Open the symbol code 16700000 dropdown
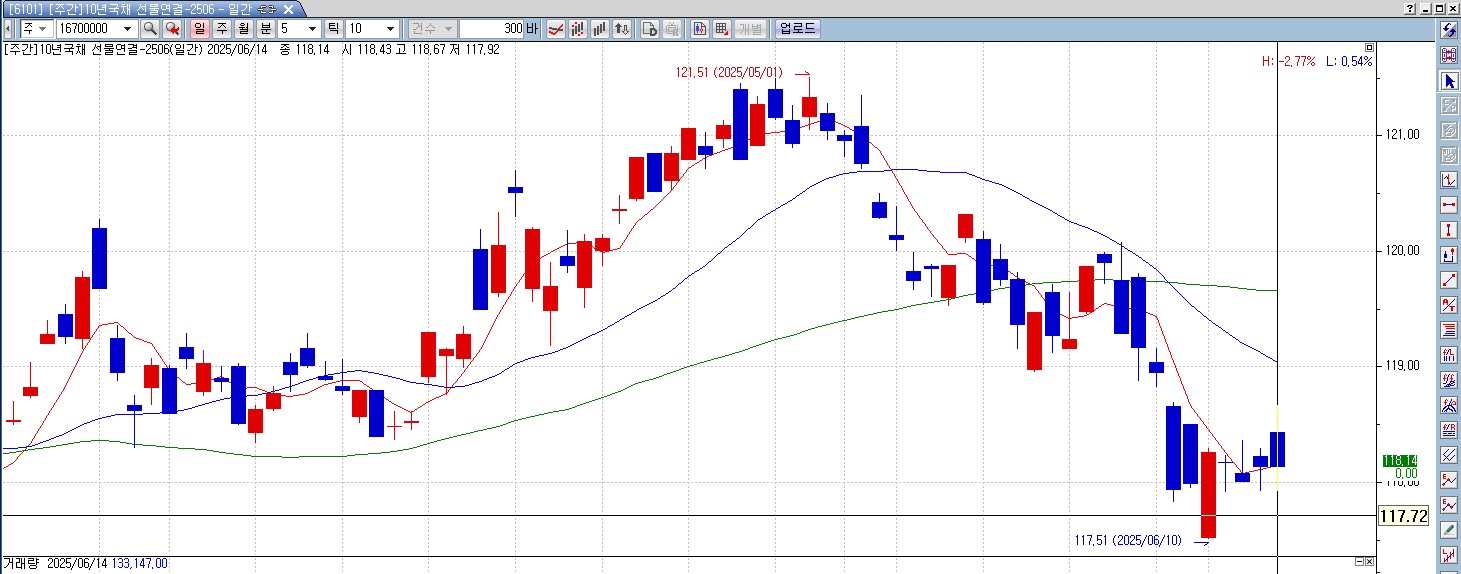Viewport: 1461px width, 574px height. tap(127, 29)
